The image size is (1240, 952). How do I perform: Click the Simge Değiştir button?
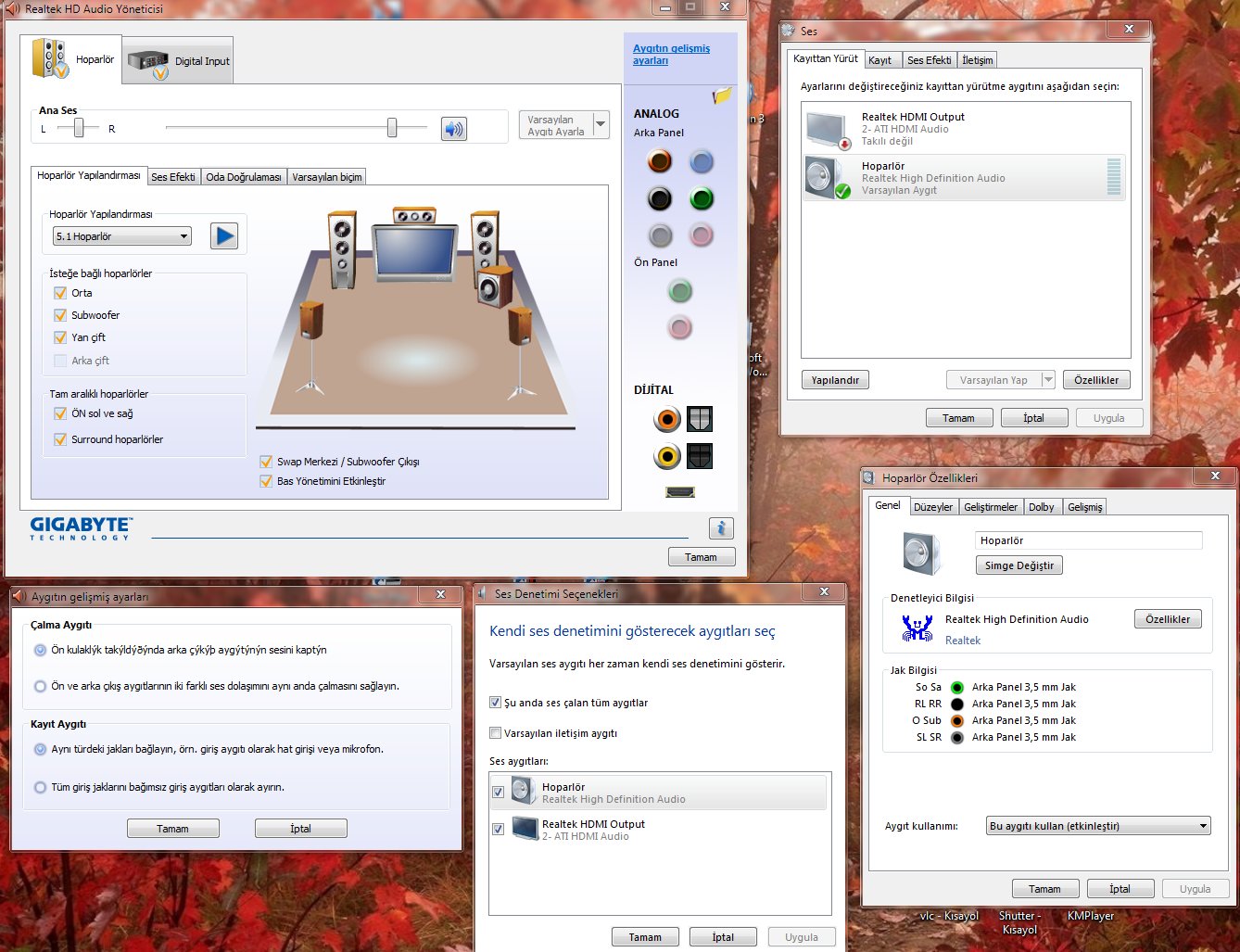tap(1019, 565)
